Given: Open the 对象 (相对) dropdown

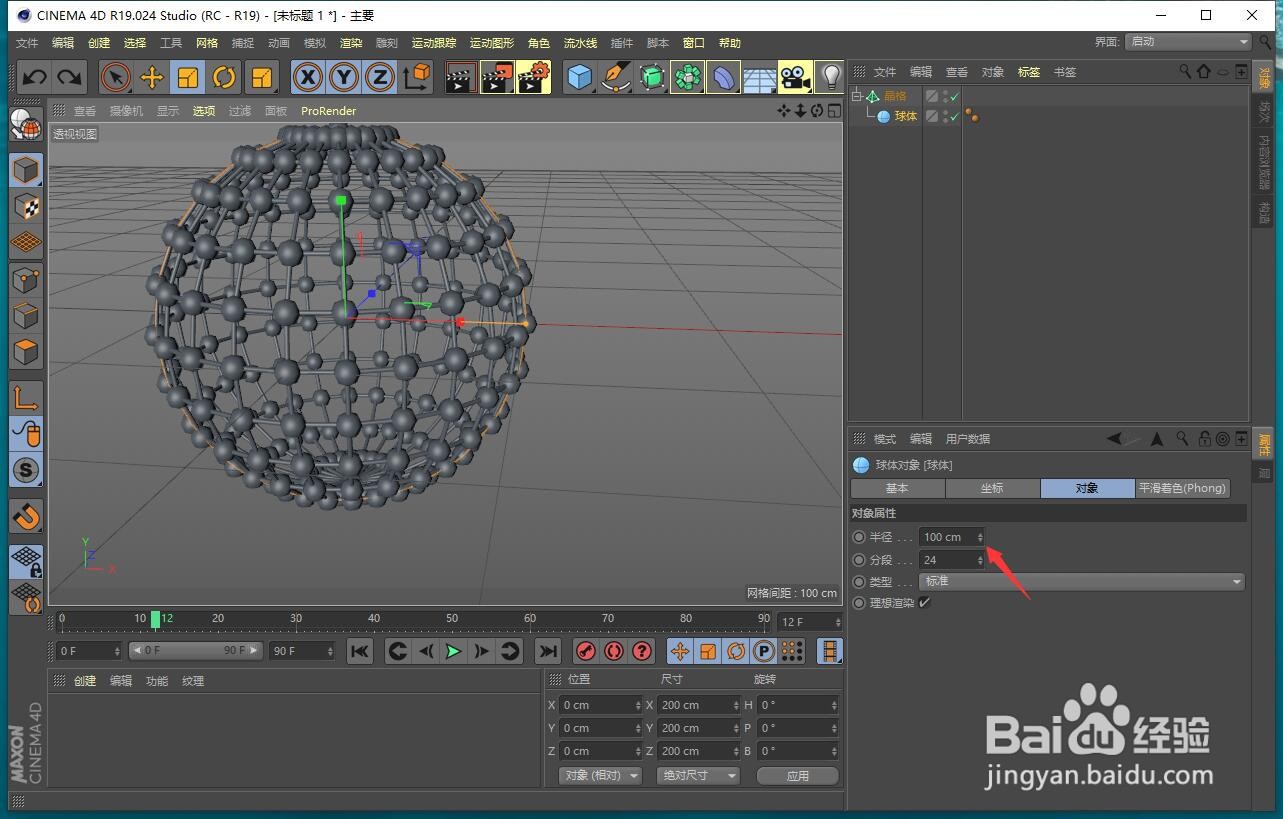Looking at the screenshot, I should [600, 775].
